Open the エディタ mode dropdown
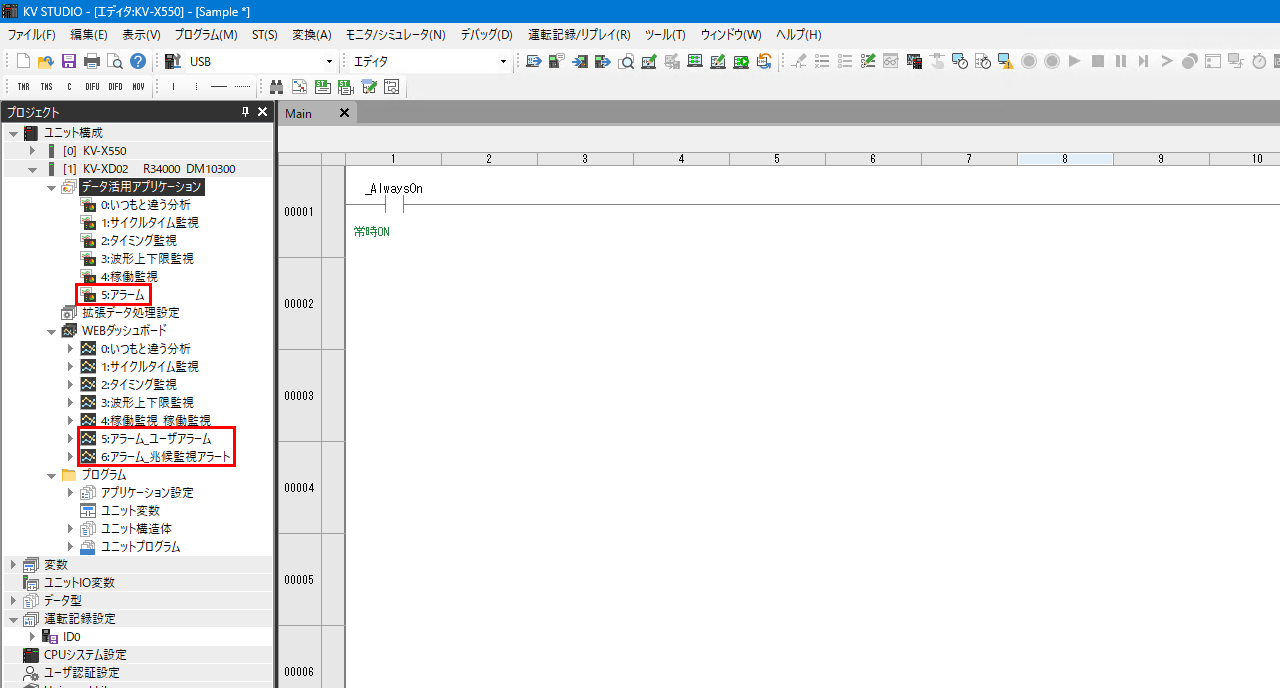 point(503,62)
